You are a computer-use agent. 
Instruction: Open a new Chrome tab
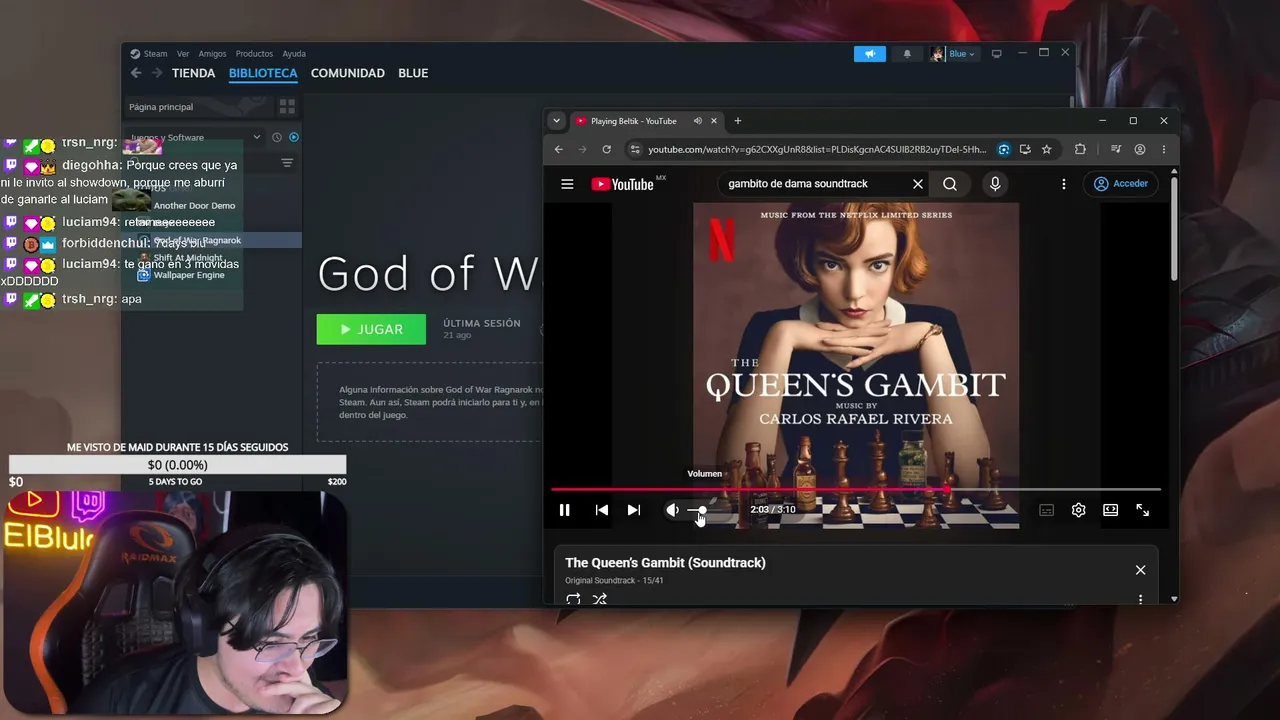point(738,121)
